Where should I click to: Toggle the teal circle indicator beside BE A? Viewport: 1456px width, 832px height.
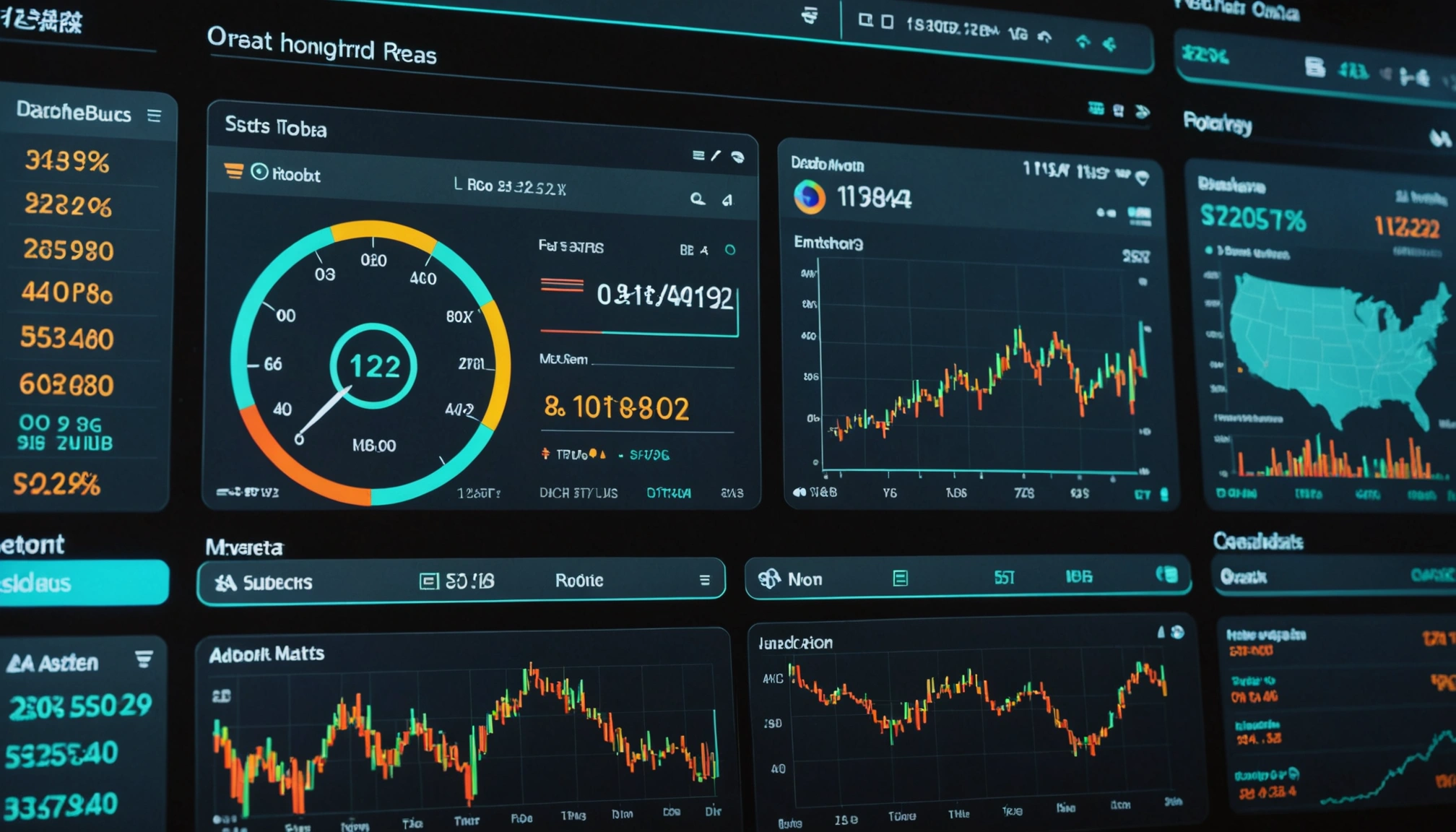point(730,250)
